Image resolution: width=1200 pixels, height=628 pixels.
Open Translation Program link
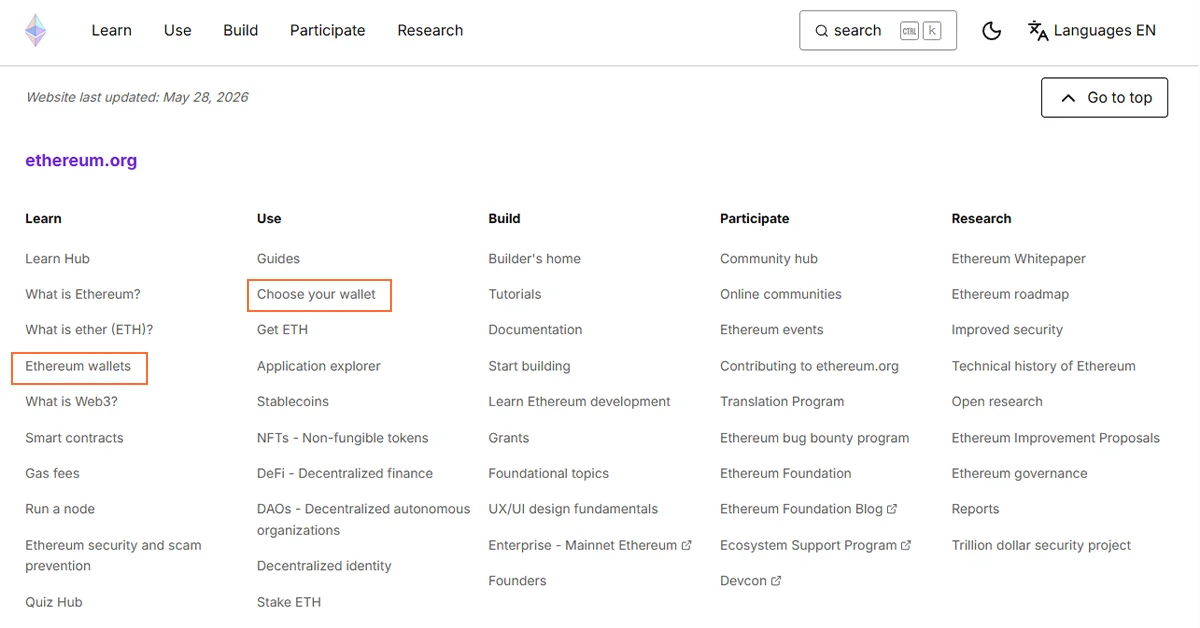(782, 401)
